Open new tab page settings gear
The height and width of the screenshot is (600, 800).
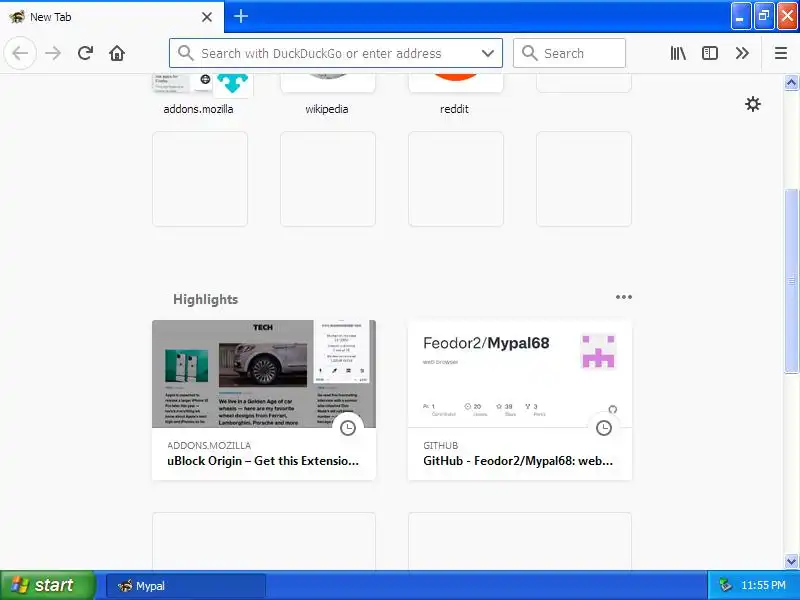point(753,104)
